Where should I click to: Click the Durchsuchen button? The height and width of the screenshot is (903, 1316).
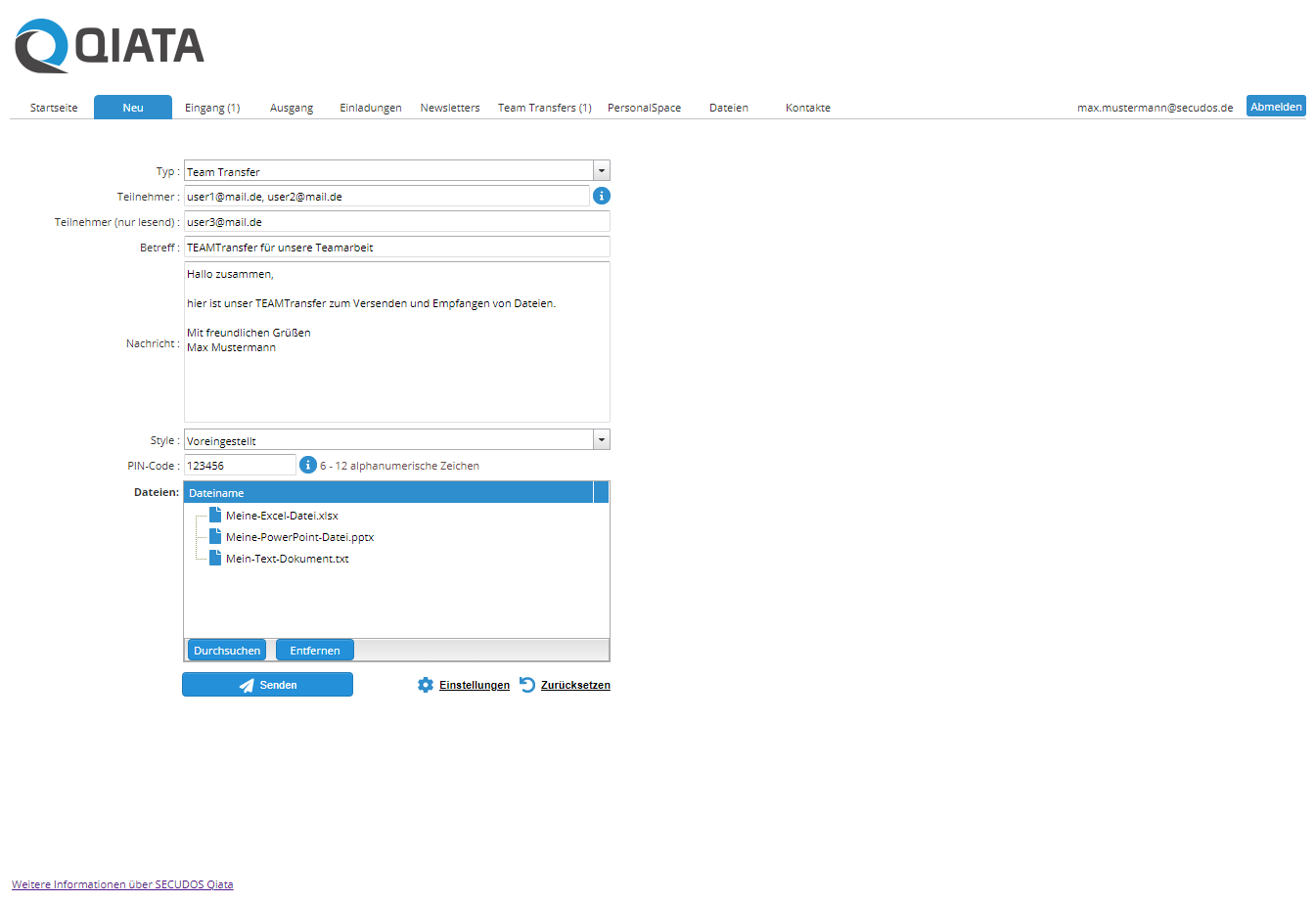point(227,651)
